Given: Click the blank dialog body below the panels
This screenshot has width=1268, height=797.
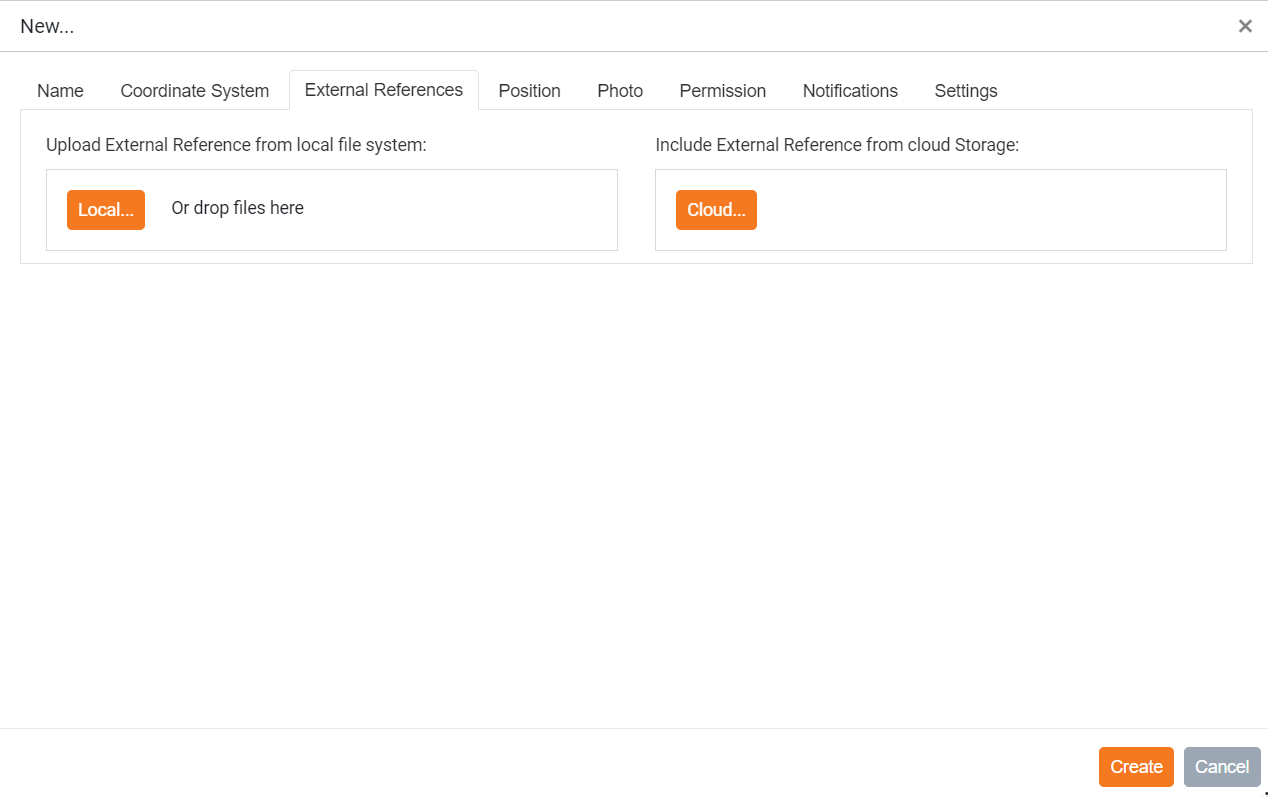Looking at the screenshot, I should [x=634, y=490].
